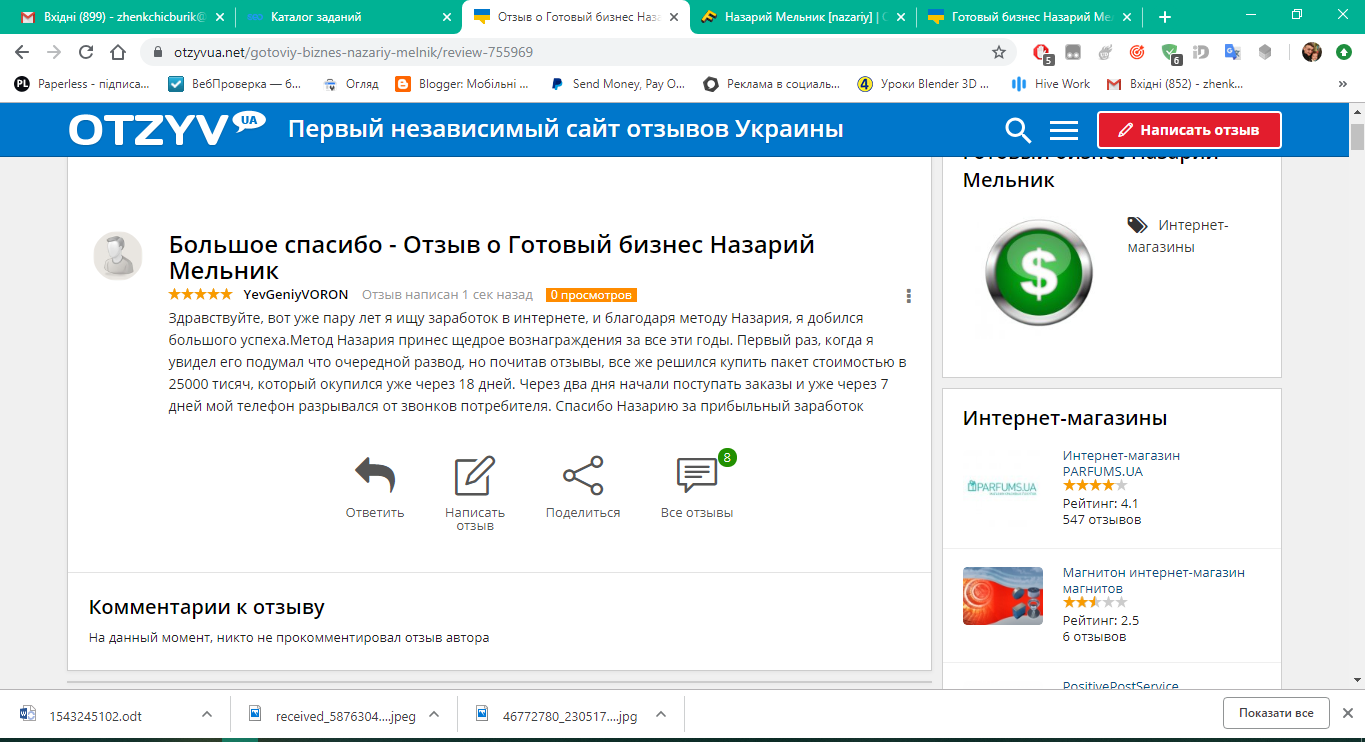Open ВебПроверка bookmark
The height and width of the screenshot is (742, 1365).
tap(234, 84)
